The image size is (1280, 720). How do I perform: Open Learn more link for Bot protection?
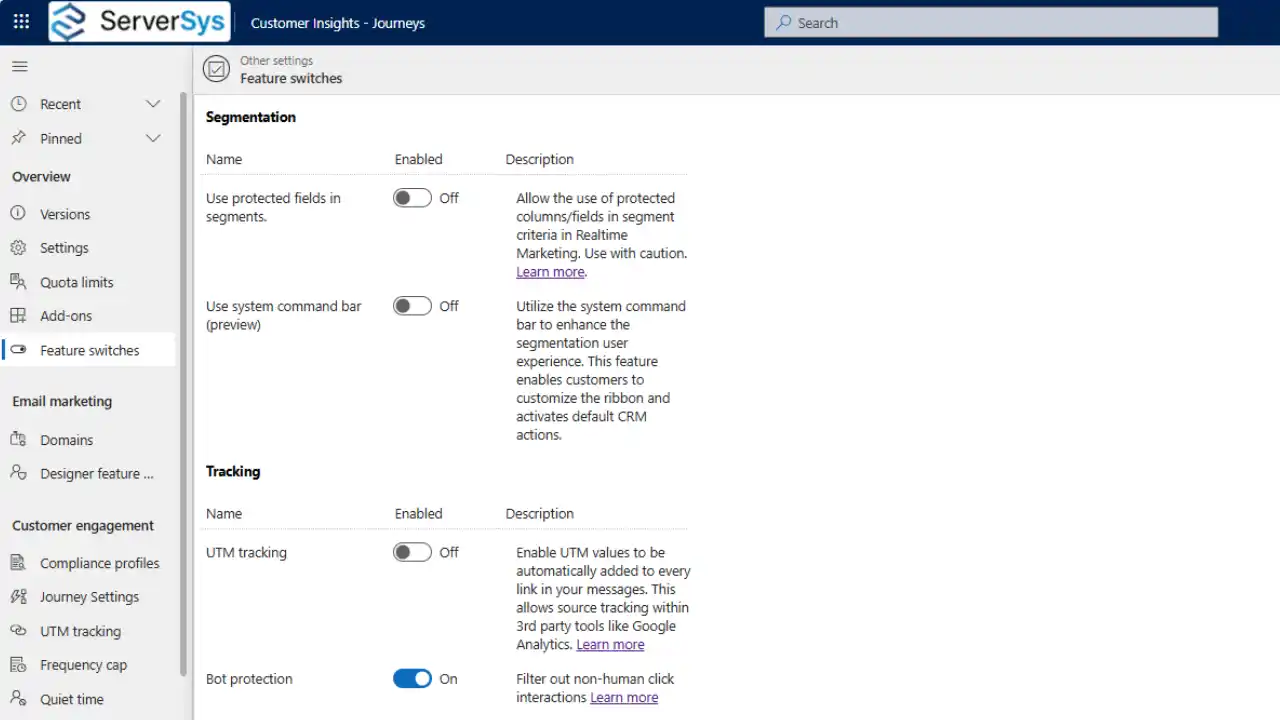tap(624, 697)
